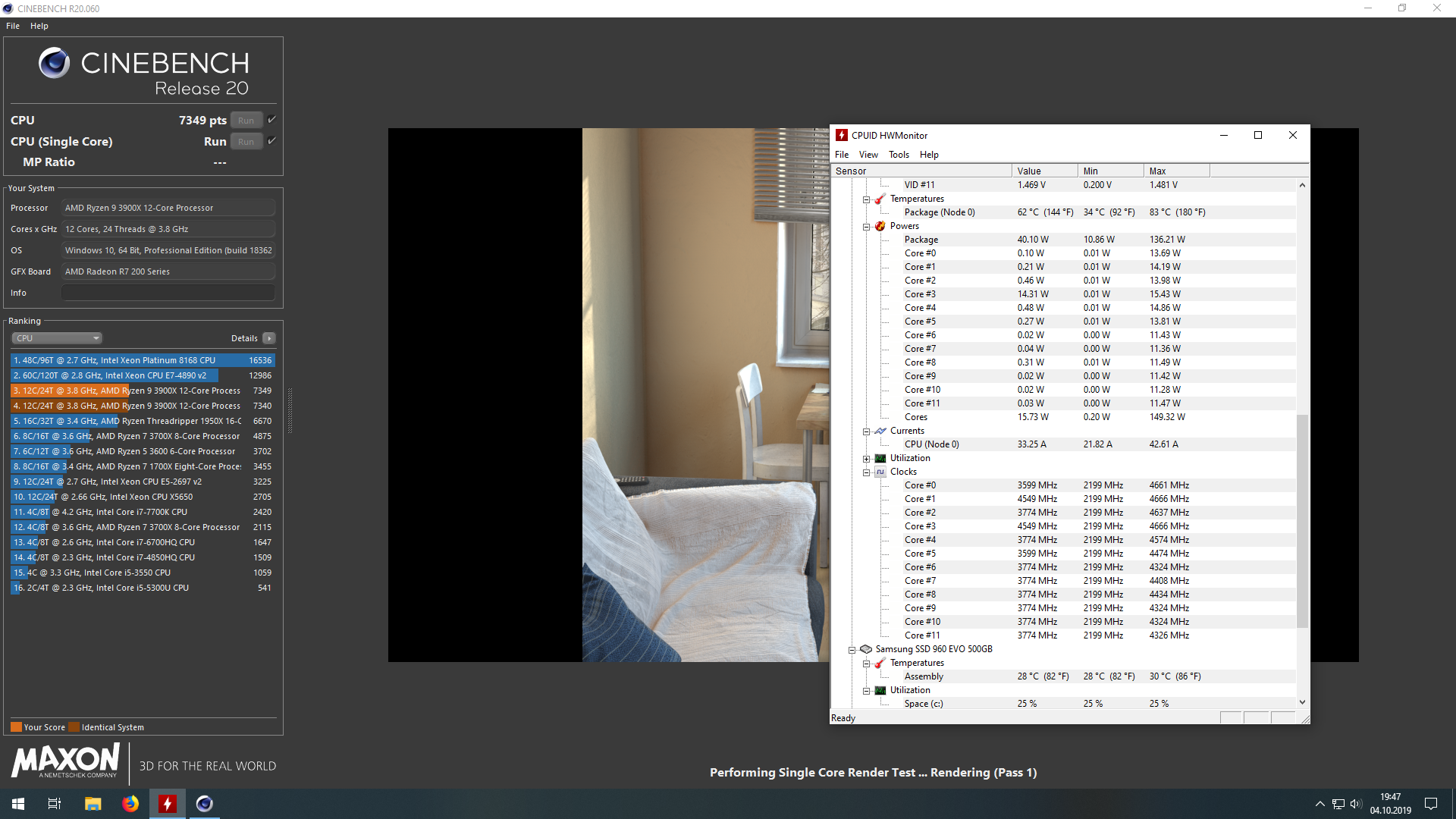Click the Task View taskbar icon

pos(55,804)
